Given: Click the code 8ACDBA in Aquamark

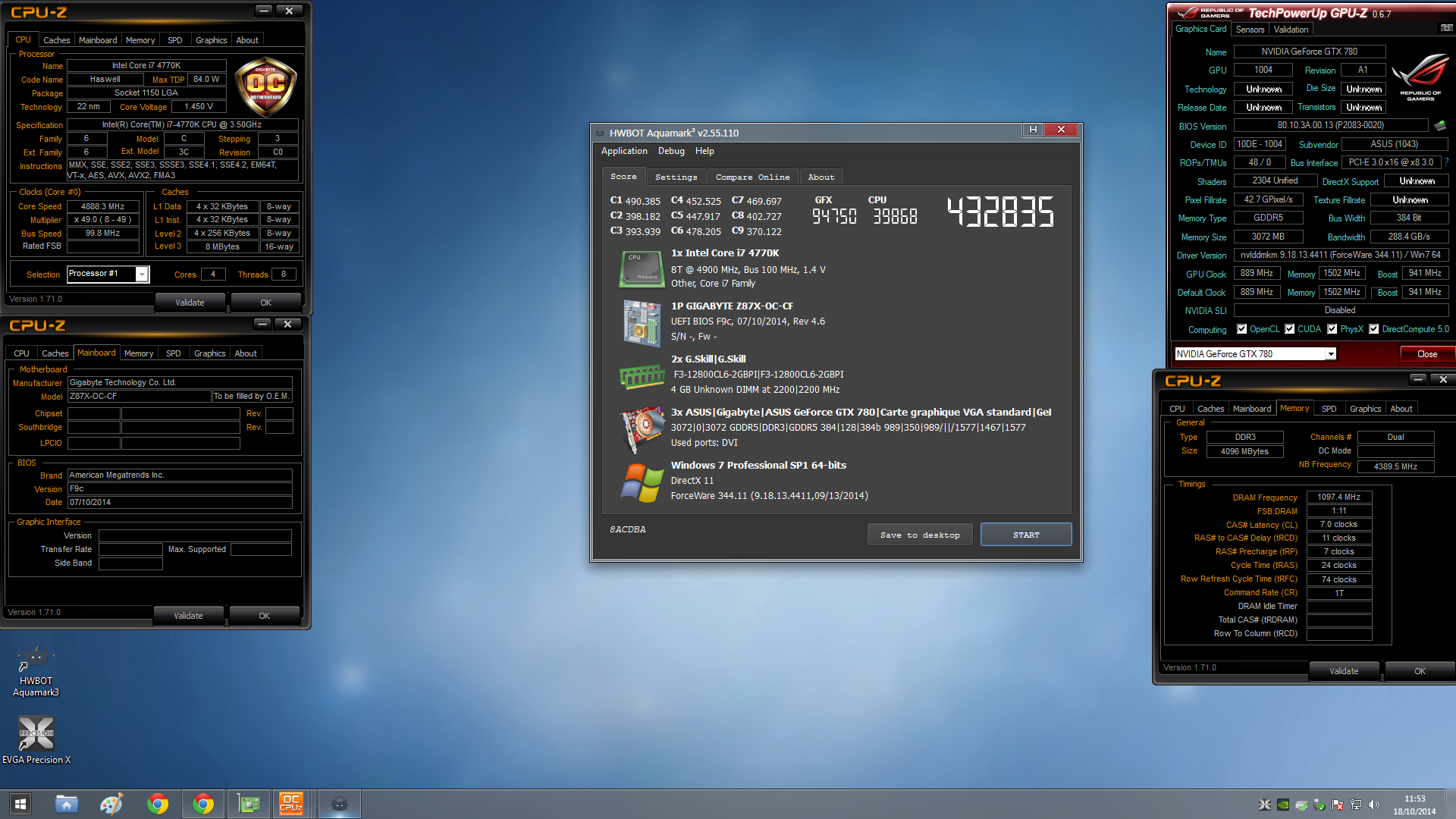Looking at the screenshot, I should 627,529.
